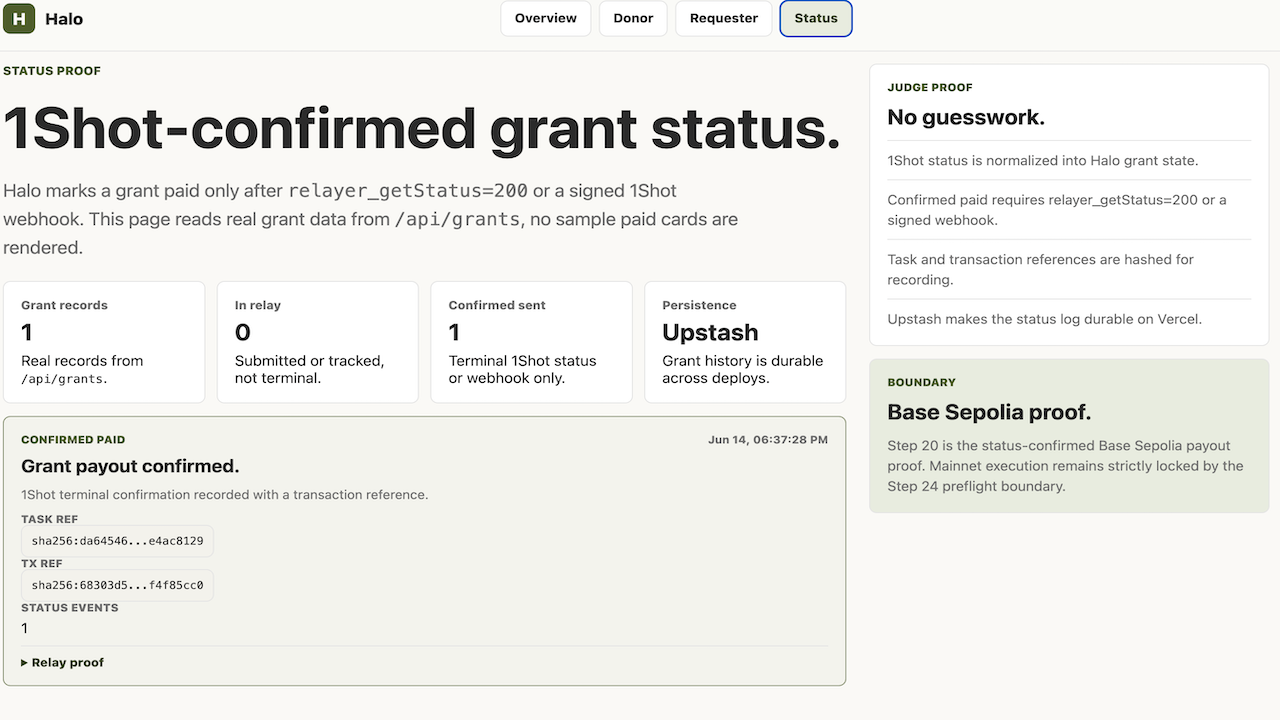Click 'Task and transaction references are hashed' line
Screen dimensions: 1280x720
click(x=1041, y=269)
